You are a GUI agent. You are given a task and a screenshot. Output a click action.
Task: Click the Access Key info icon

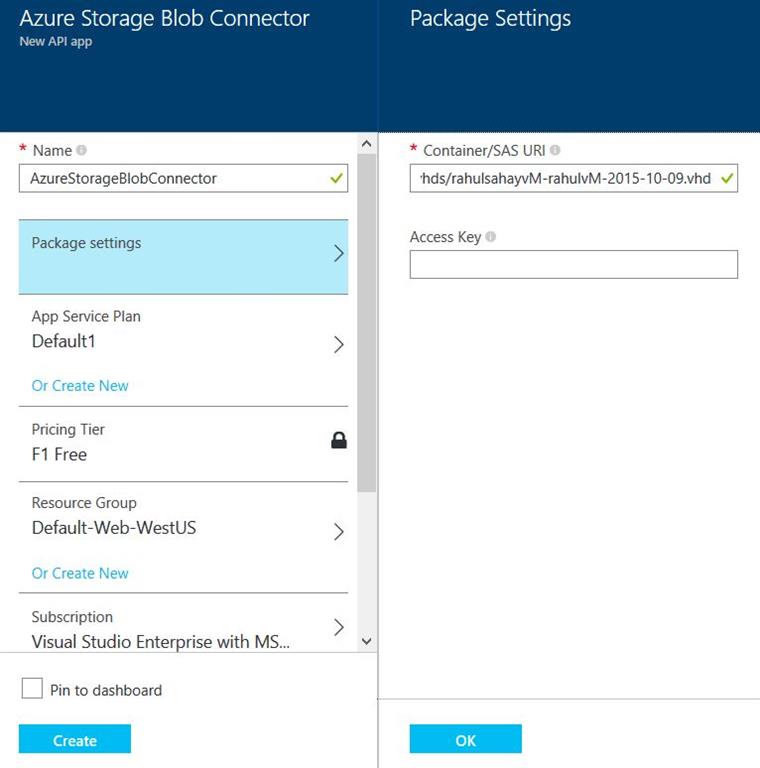point(491,237)
